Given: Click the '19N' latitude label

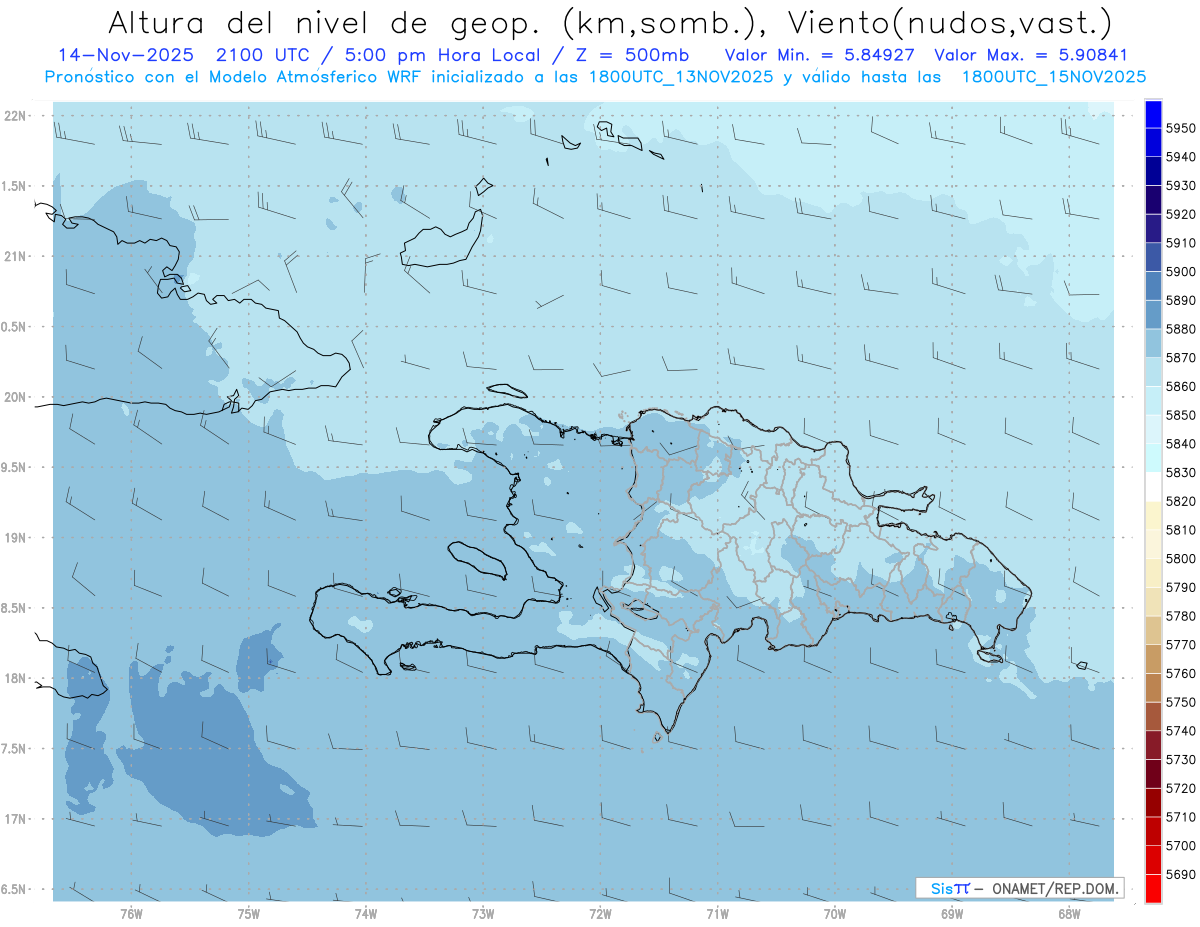Looking at the screenshot, I should tap(15, 538).
